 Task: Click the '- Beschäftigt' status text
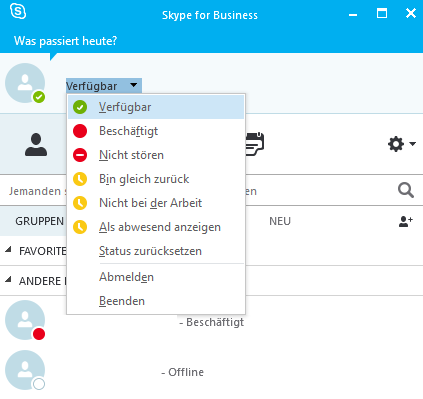[x=212, y=322]
